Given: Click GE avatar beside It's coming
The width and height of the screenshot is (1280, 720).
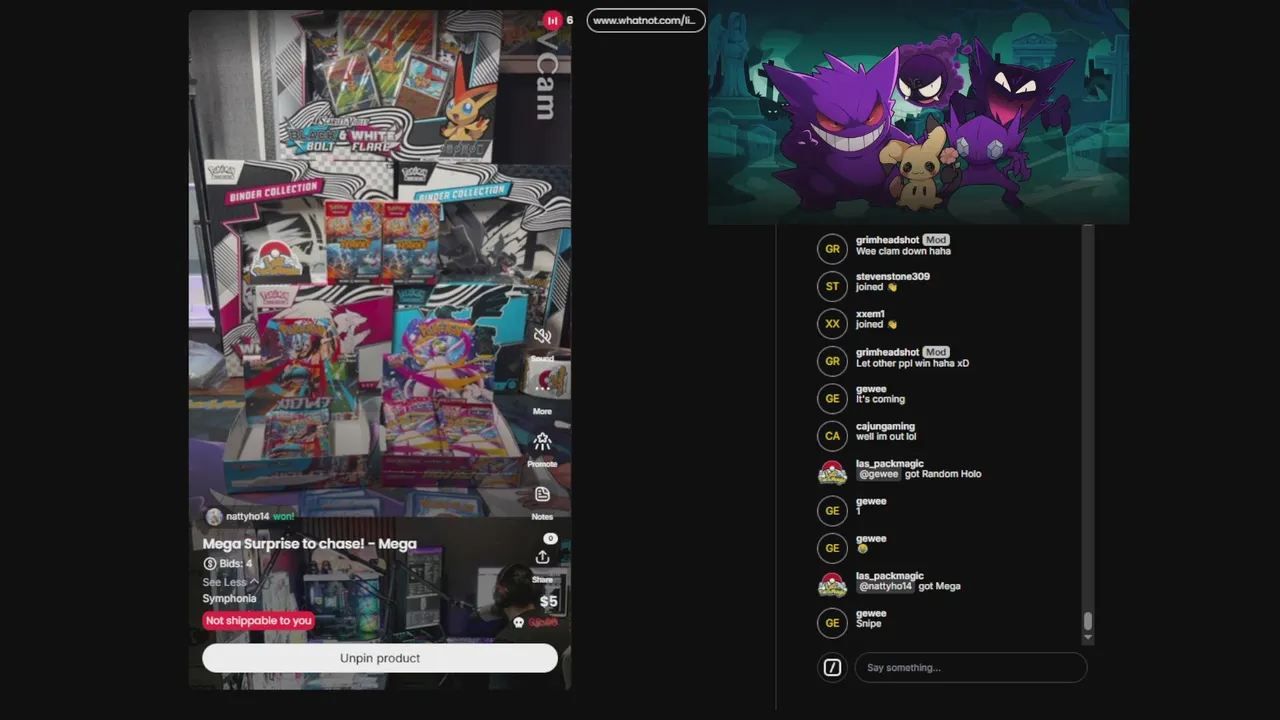Looking at the screenshot, I should tap(832, 398).
